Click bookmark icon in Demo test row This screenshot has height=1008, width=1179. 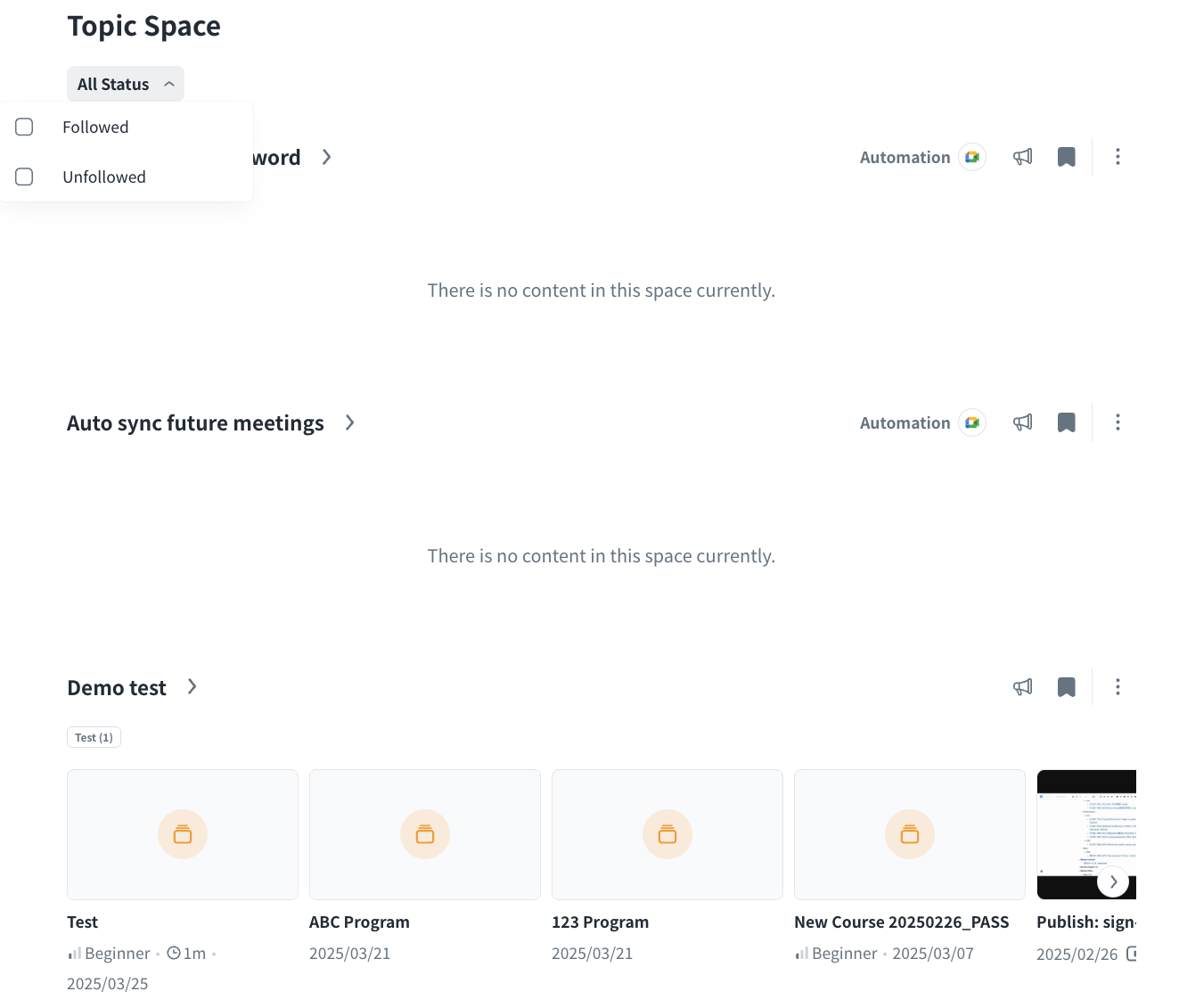(1066, 687)
